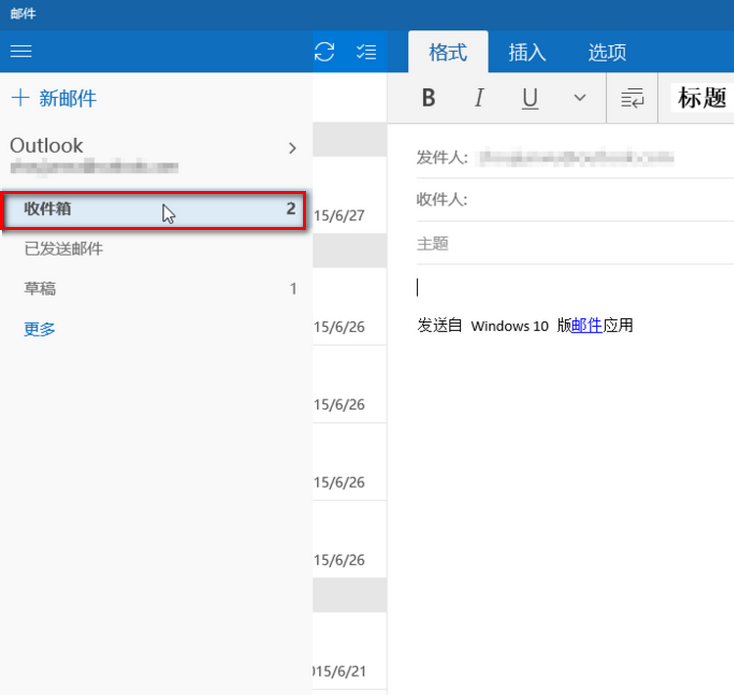Open the 已发送邮件 folder

64,249
